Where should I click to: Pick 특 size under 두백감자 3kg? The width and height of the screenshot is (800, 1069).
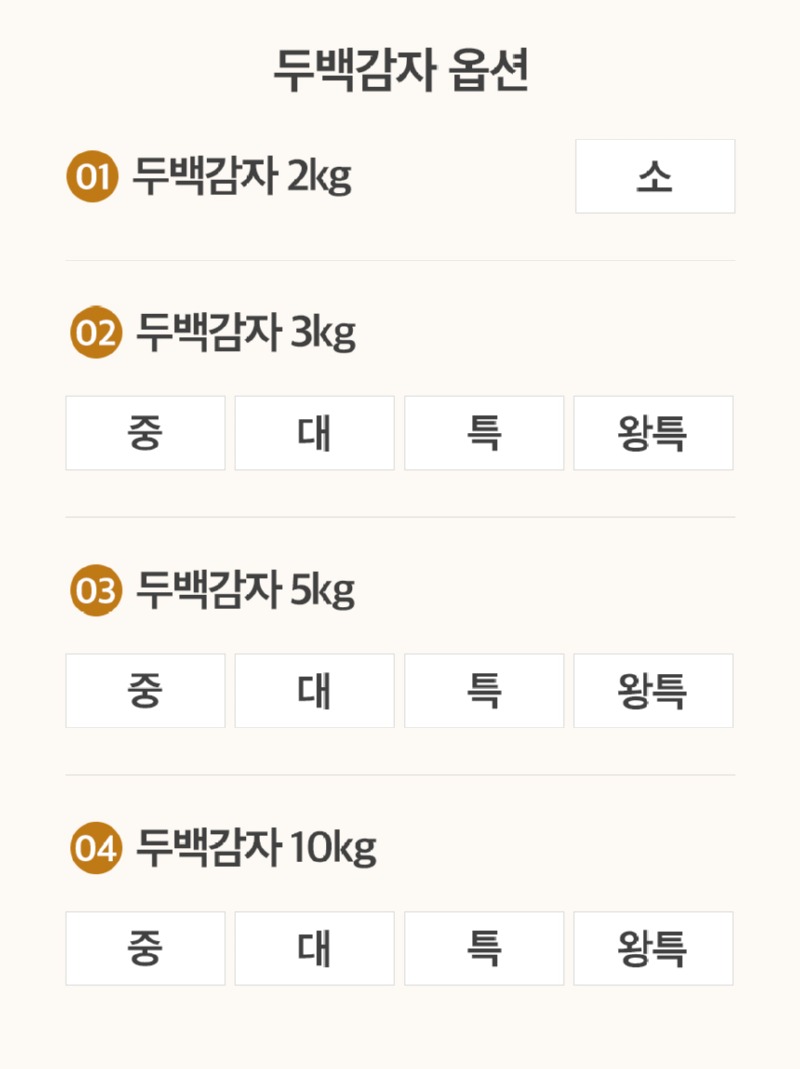pyautogui.click(x=484, y=433)
